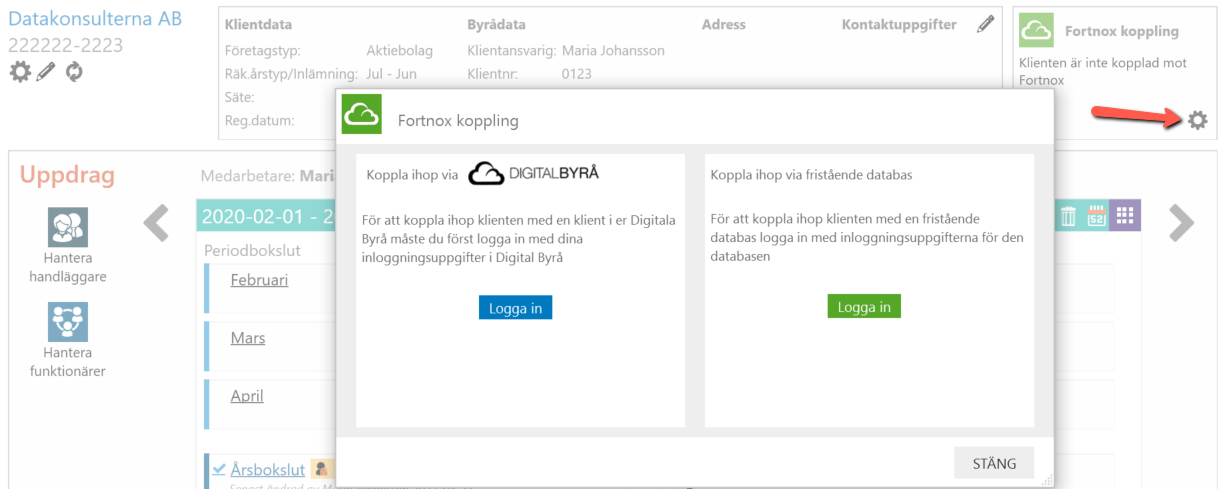Click the trash can icon in period header
This screenshot has height=489, width=1221.
1068,215
